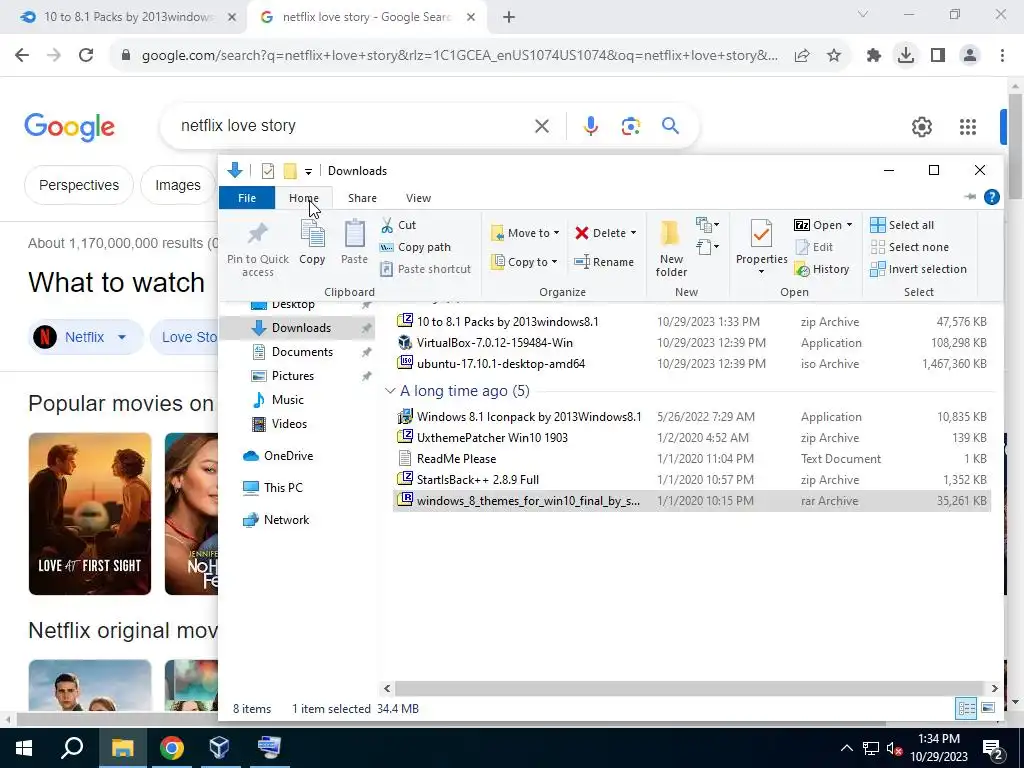Click Properties checkmark in Quick Access Toolbar
This screenshot has width=1024, height=768.
click(x=268, y=171)
